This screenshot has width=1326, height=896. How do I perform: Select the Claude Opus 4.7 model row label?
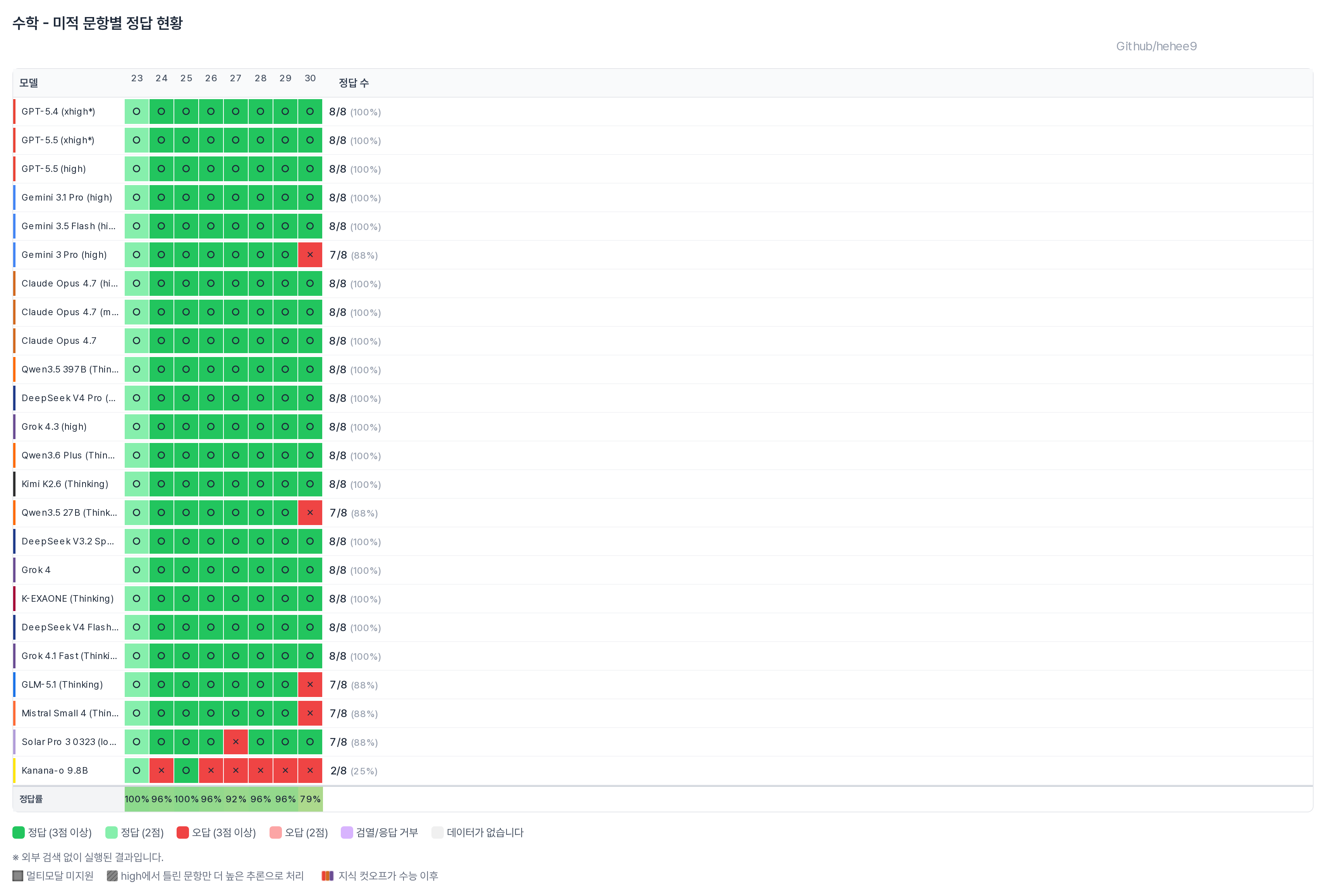[59, 340]
